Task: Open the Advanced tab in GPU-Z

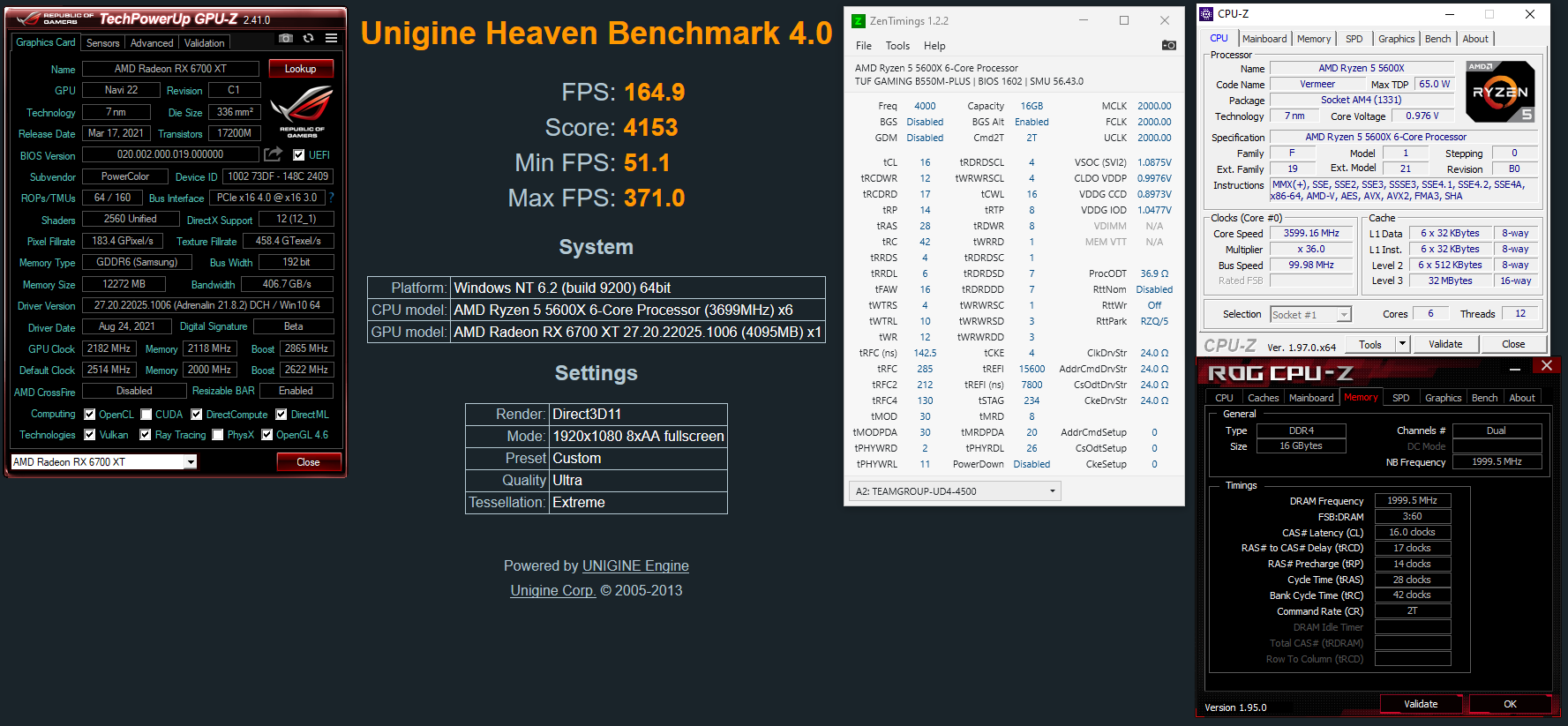Action: pos(152,42)
